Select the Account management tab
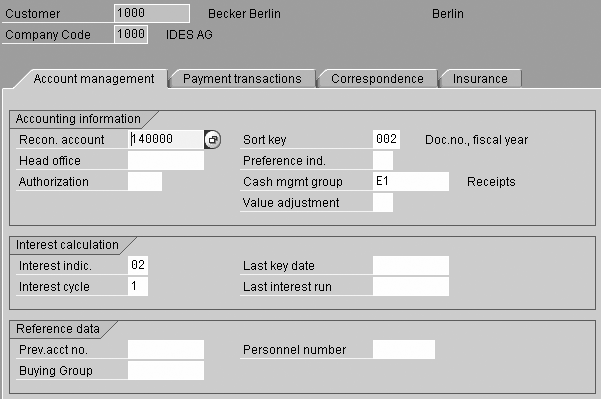601x399 pixels. [94, 79]
